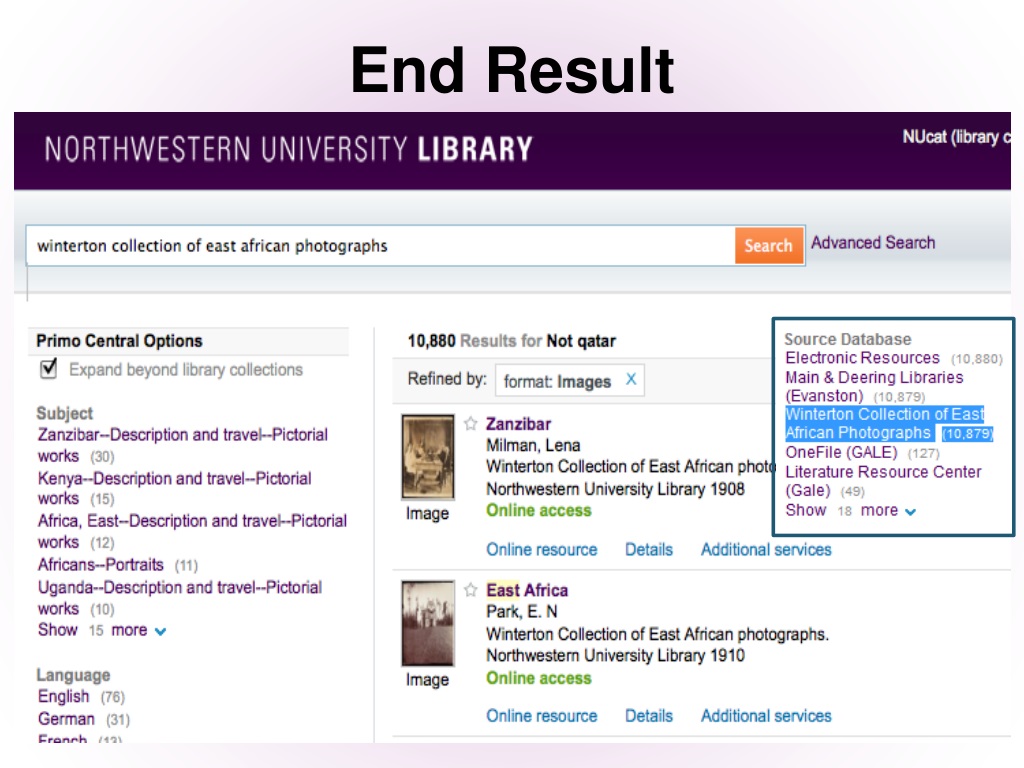Click Northwestern University Library 1908 text
The image size is (1024, 768).
click(x=615, y=489)
